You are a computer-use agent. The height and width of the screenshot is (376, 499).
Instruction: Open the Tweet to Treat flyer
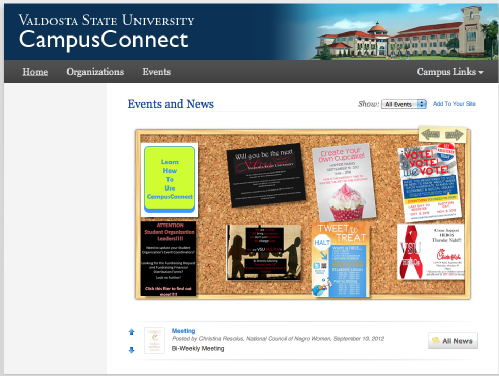coord(341,260)
